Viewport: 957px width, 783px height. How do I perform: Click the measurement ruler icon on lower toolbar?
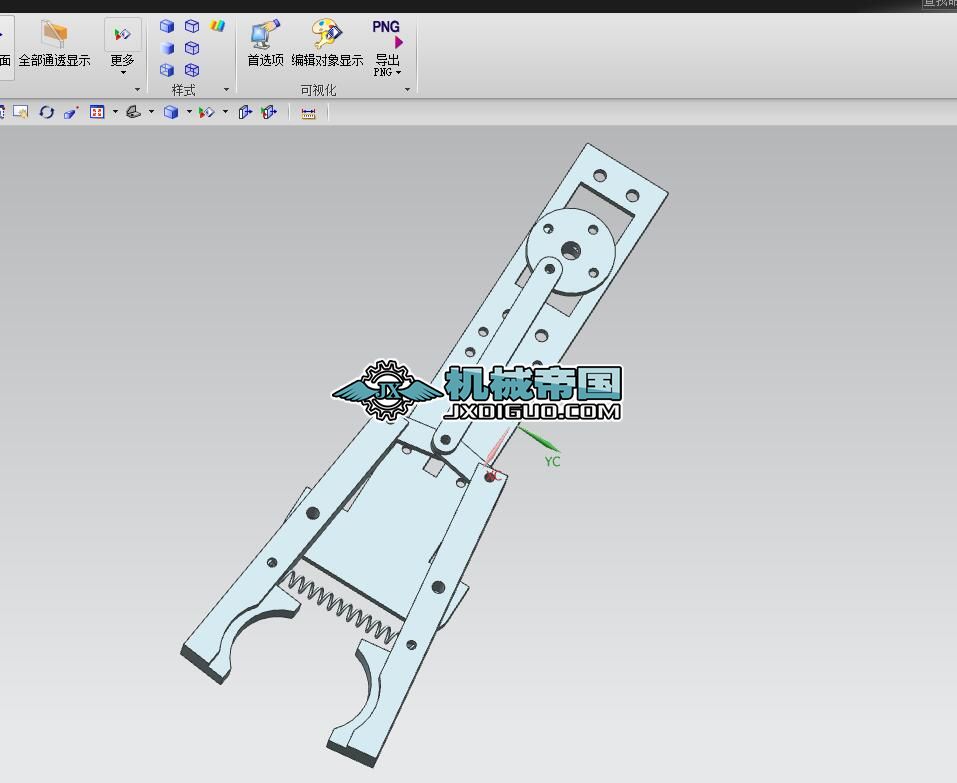pyautogui.click(x=308, y=112)
